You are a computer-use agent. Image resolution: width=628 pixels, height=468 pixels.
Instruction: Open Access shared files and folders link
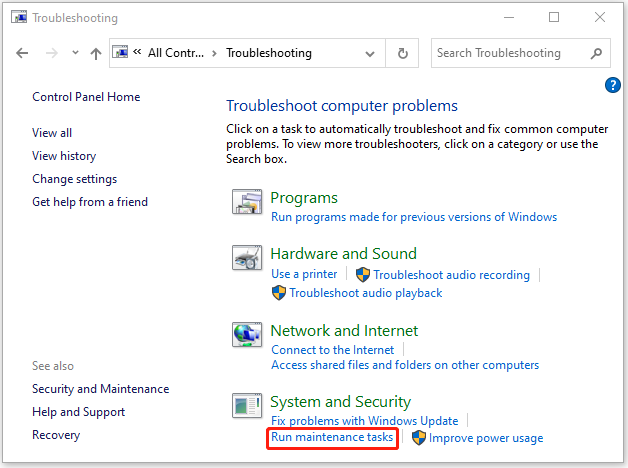tap(405, 365)
